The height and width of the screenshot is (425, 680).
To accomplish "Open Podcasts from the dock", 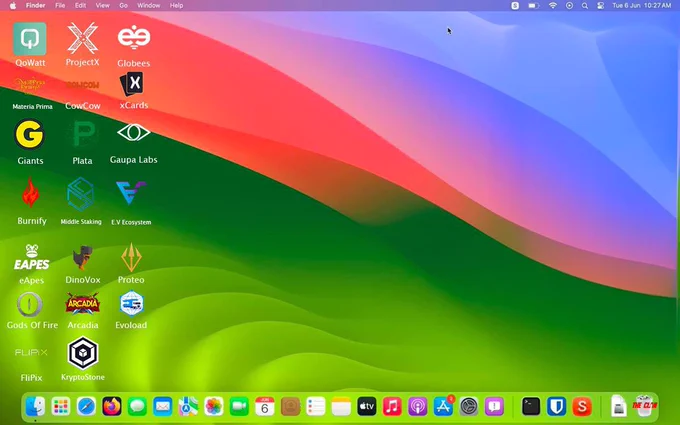I will (418, 406).
